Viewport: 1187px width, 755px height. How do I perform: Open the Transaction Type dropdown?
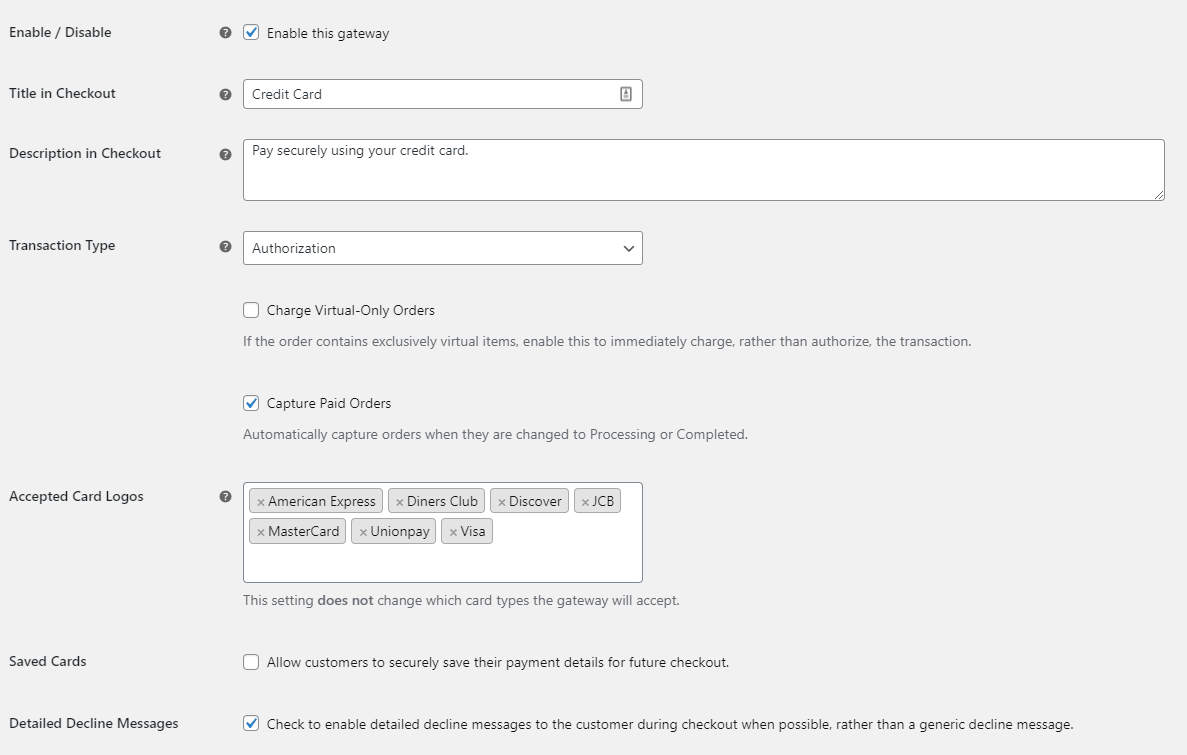click(x=442, y=248)
